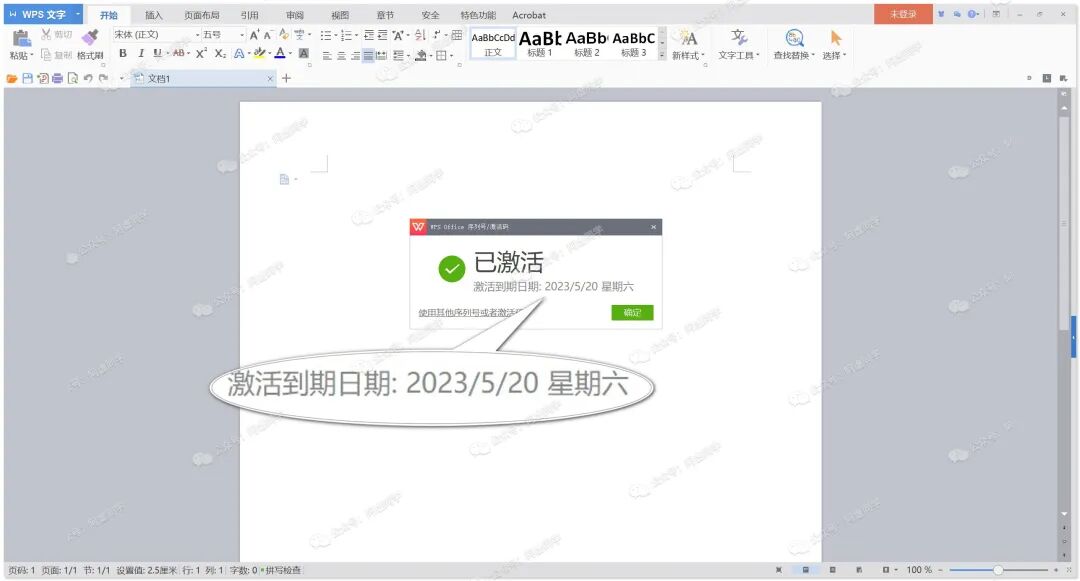Click the 使用其他序列号或者激活码 link

pyautogui.click(x=470, y=313)
